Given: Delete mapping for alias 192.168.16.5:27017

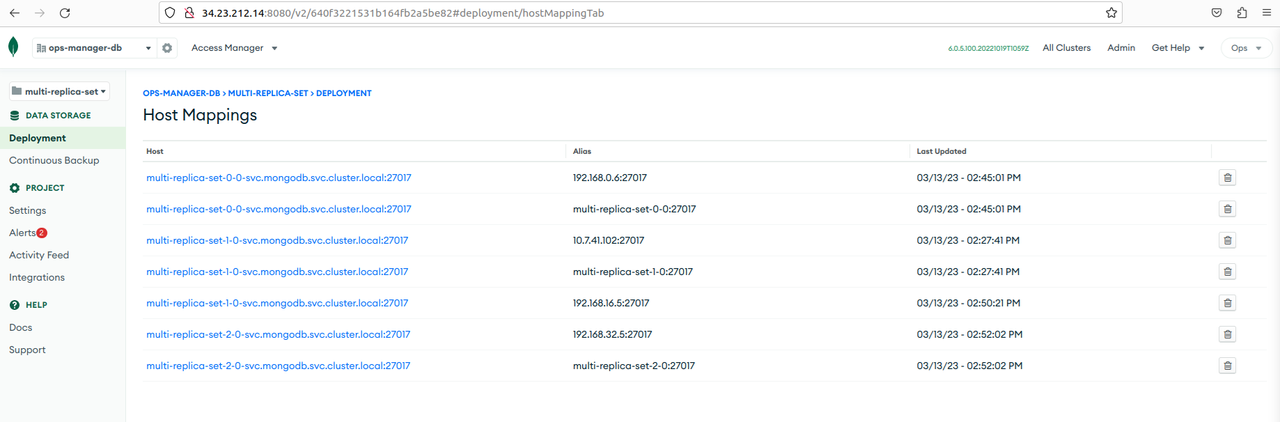Looking at the screenshot, I should (x=1227, y=303).
